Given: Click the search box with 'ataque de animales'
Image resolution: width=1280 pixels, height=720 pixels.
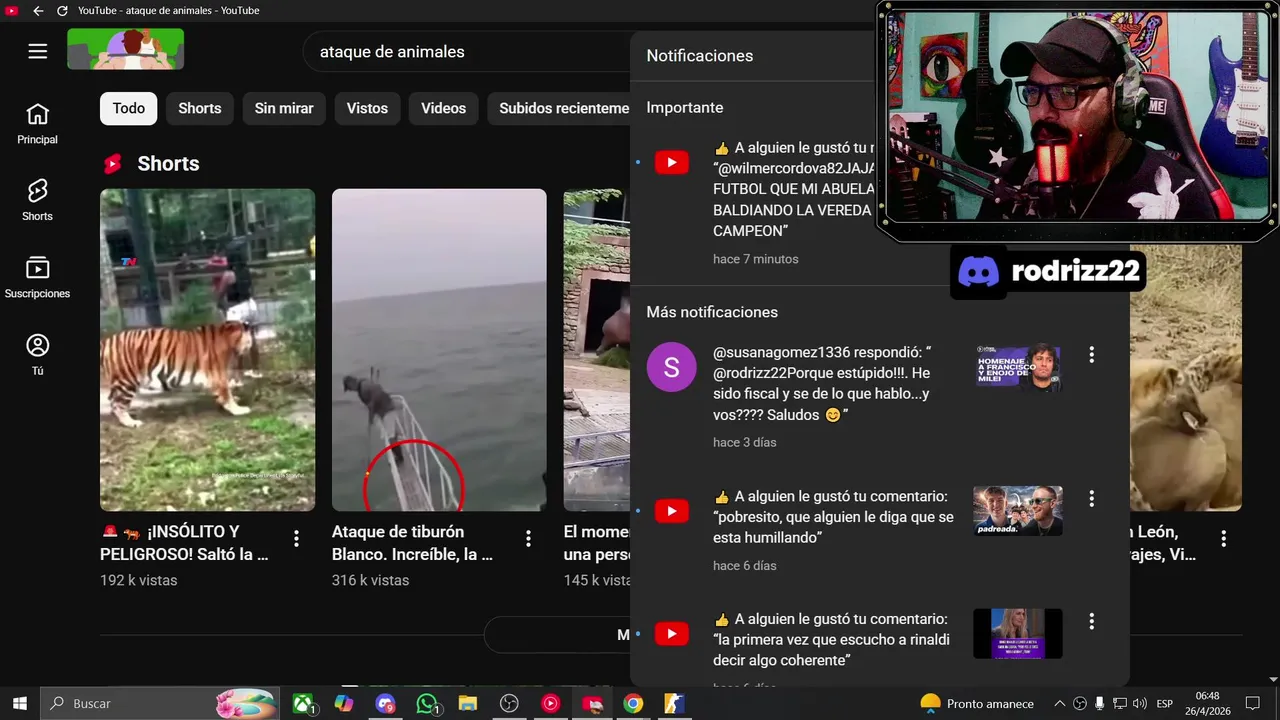Looking at the screenshot, I should click(x=466, y=51).
